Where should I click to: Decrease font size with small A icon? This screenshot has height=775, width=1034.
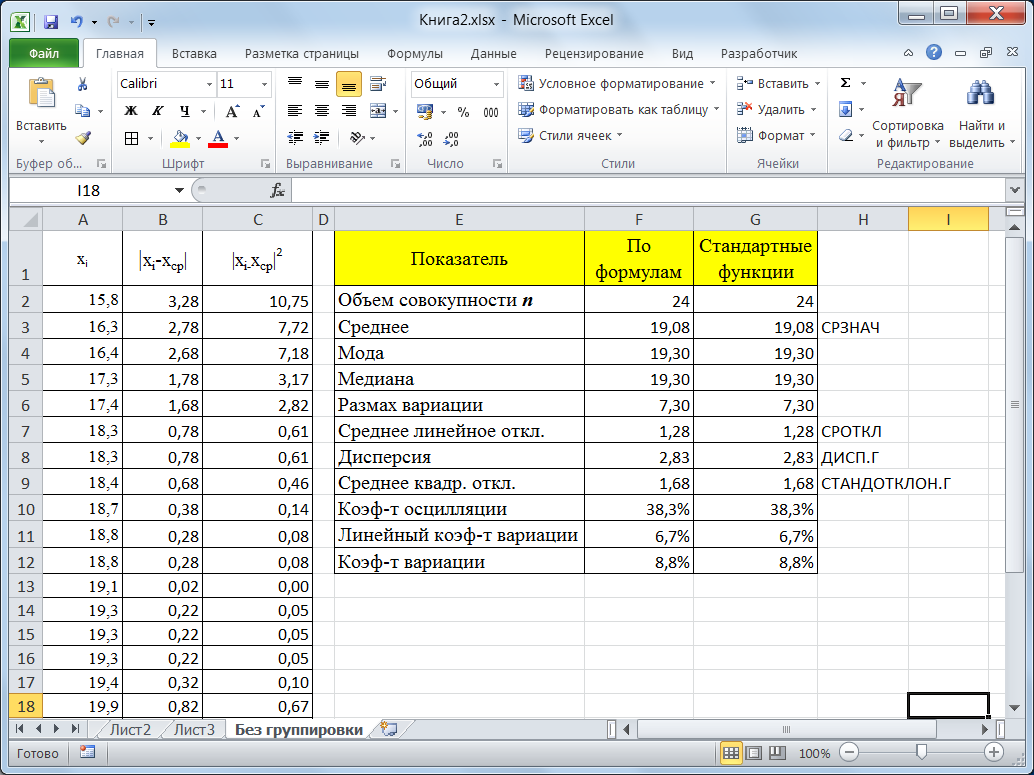coord(258,111)
